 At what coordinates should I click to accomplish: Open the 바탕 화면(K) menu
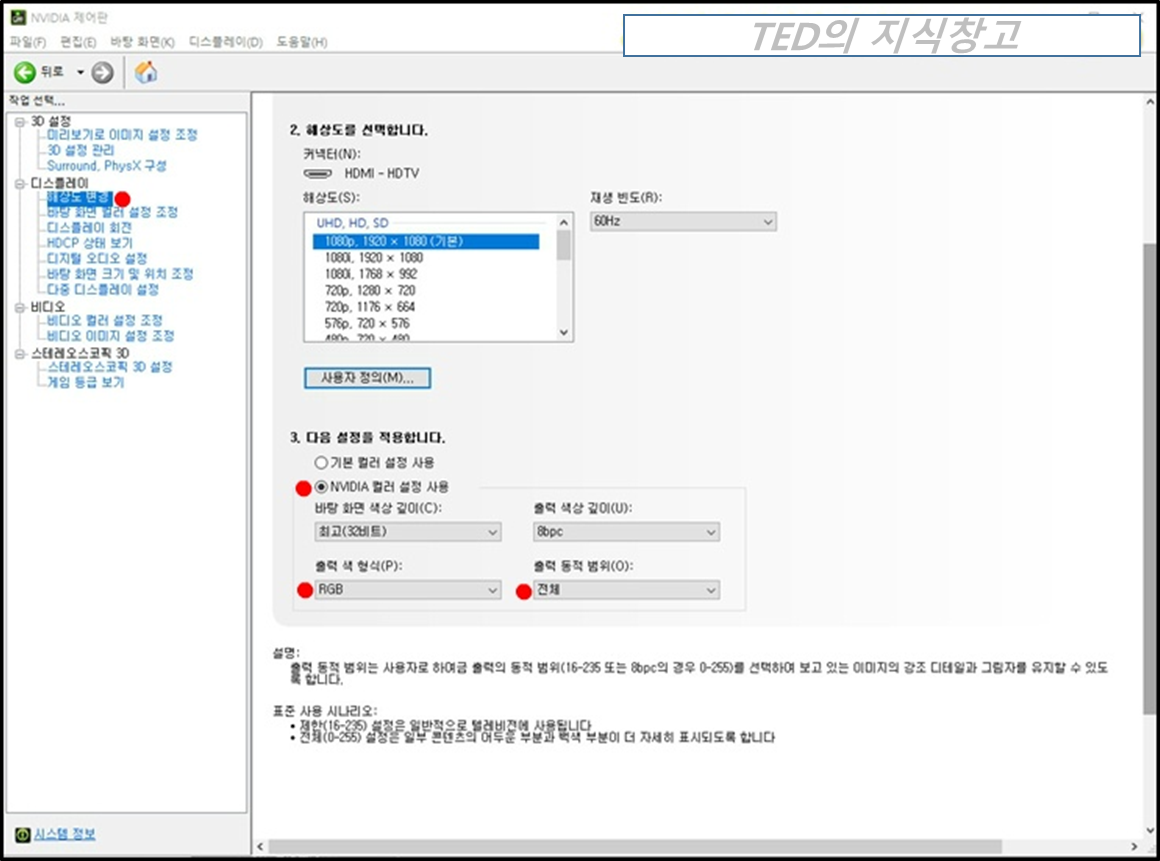point(142,42)
